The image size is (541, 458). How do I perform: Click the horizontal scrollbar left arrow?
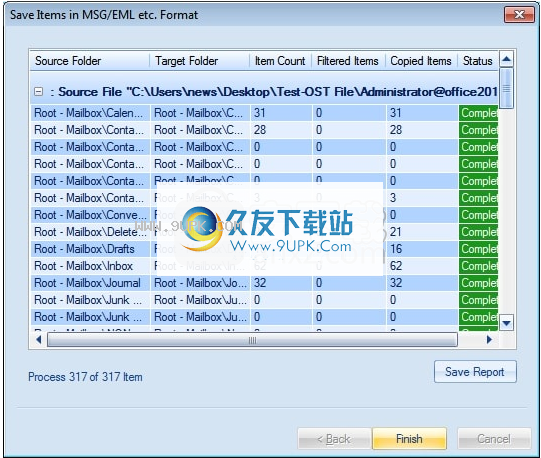[x=39, y=340]
